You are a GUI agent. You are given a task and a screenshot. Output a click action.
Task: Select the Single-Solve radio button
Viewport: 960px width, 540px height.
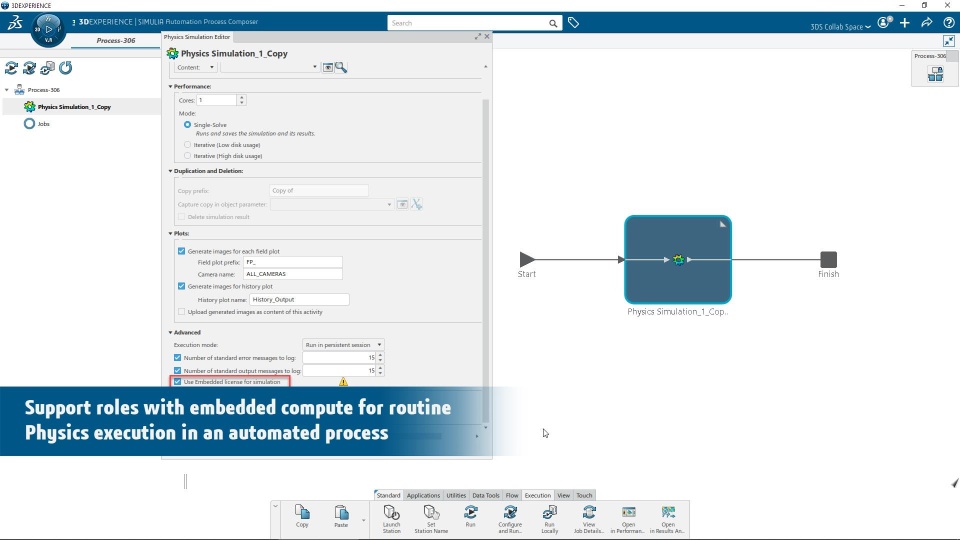187,124
